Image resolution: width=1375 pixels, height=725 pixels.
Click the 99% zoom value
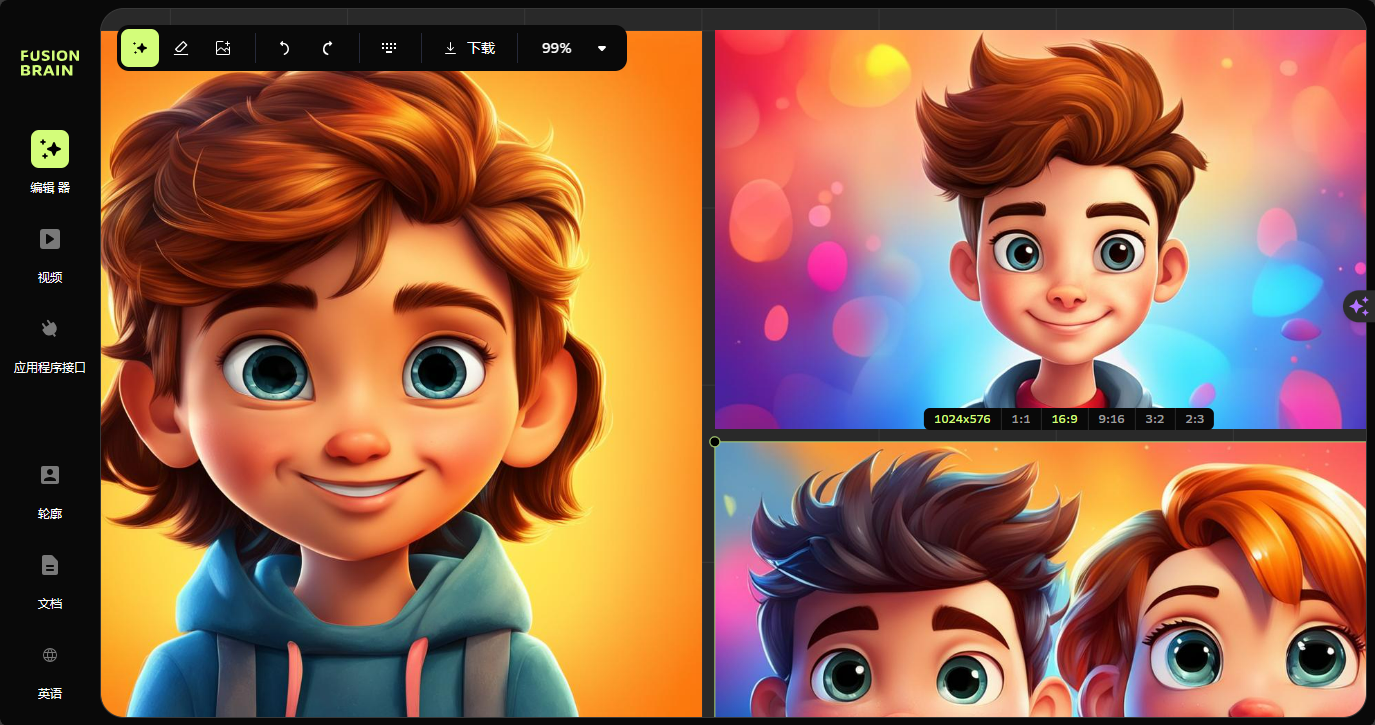pyautogui.click(x=556, y=48)
